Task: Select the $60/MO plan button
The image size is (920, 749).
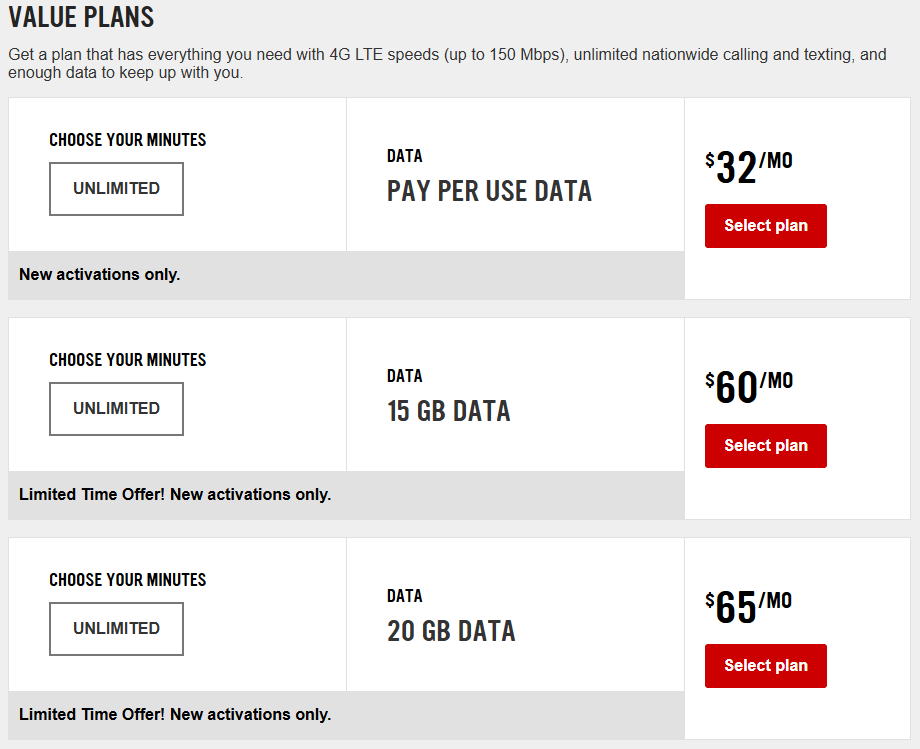Action: point(765,446)
